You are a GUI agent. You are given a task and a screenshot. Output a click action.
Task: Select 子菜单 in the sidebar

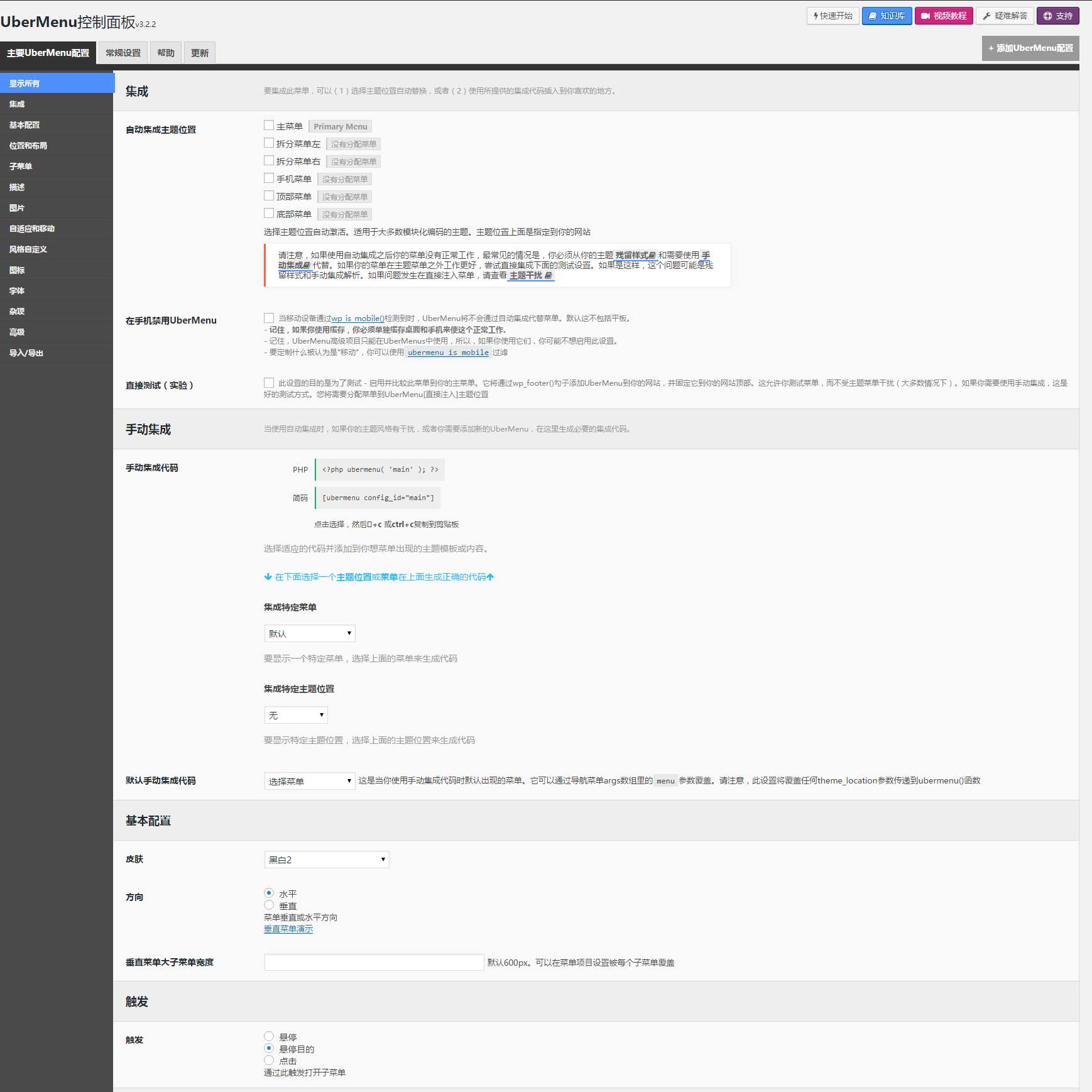[57, 166]
